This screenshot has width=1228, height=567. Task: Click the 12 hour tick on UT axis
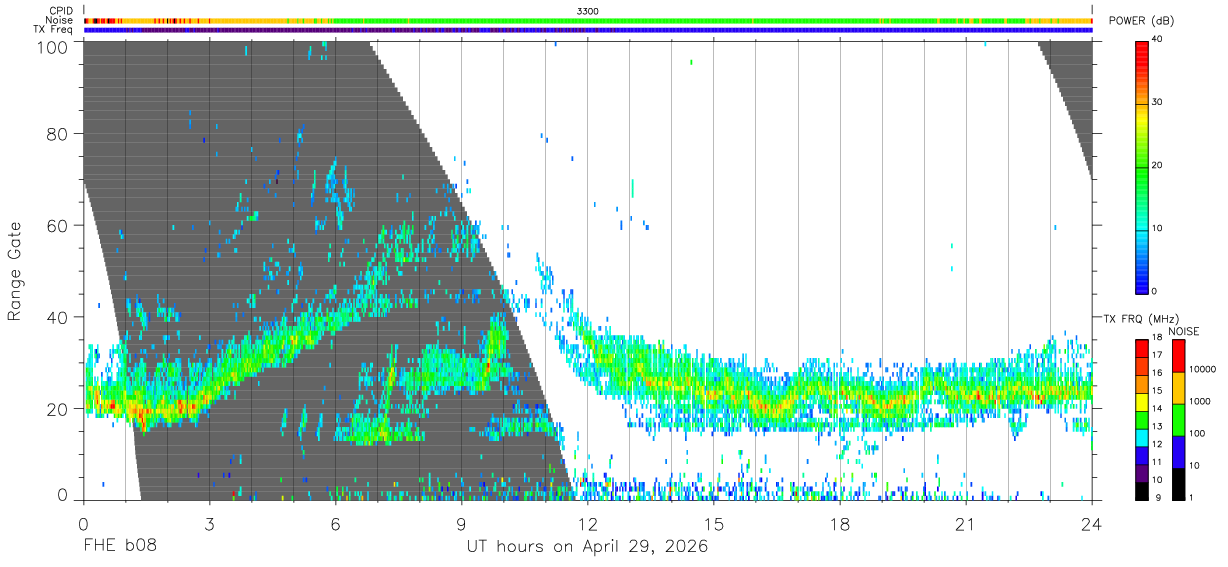588,524
